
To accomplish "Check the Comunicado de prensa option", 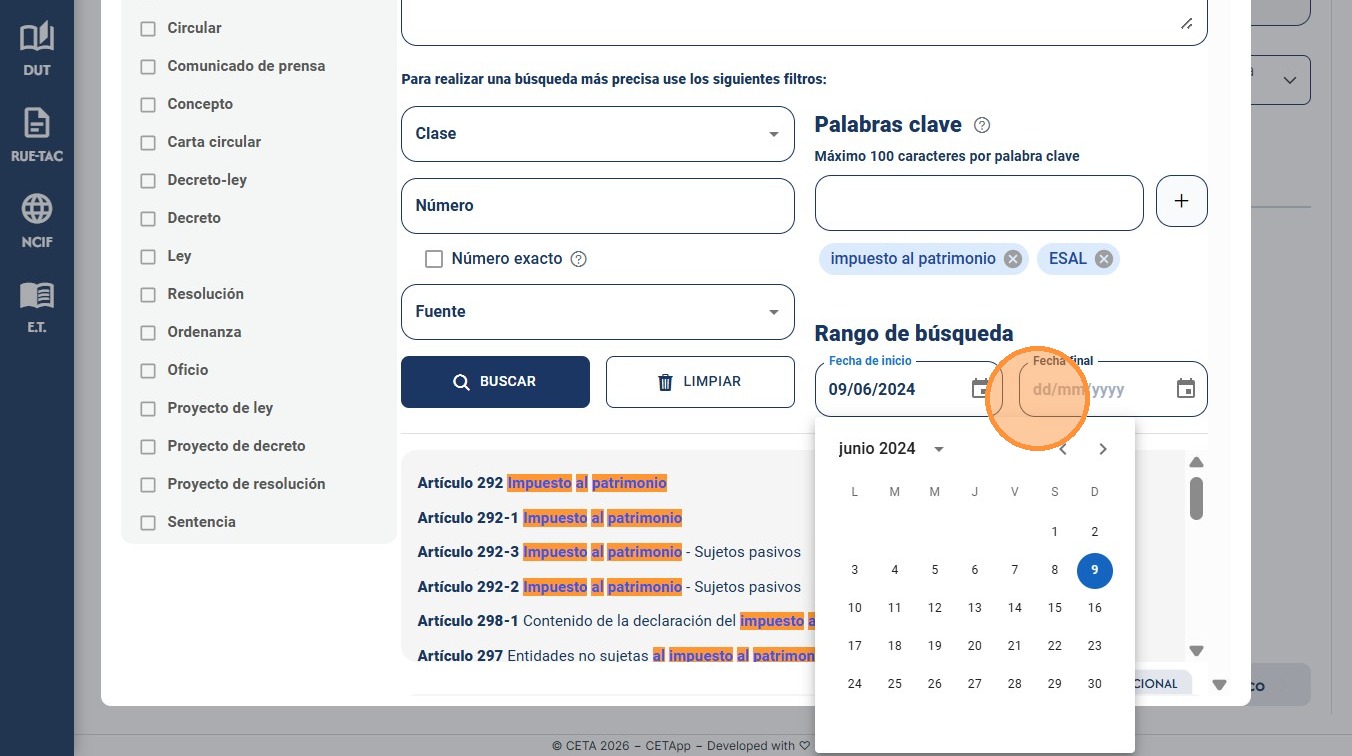I will coord(148,67).
